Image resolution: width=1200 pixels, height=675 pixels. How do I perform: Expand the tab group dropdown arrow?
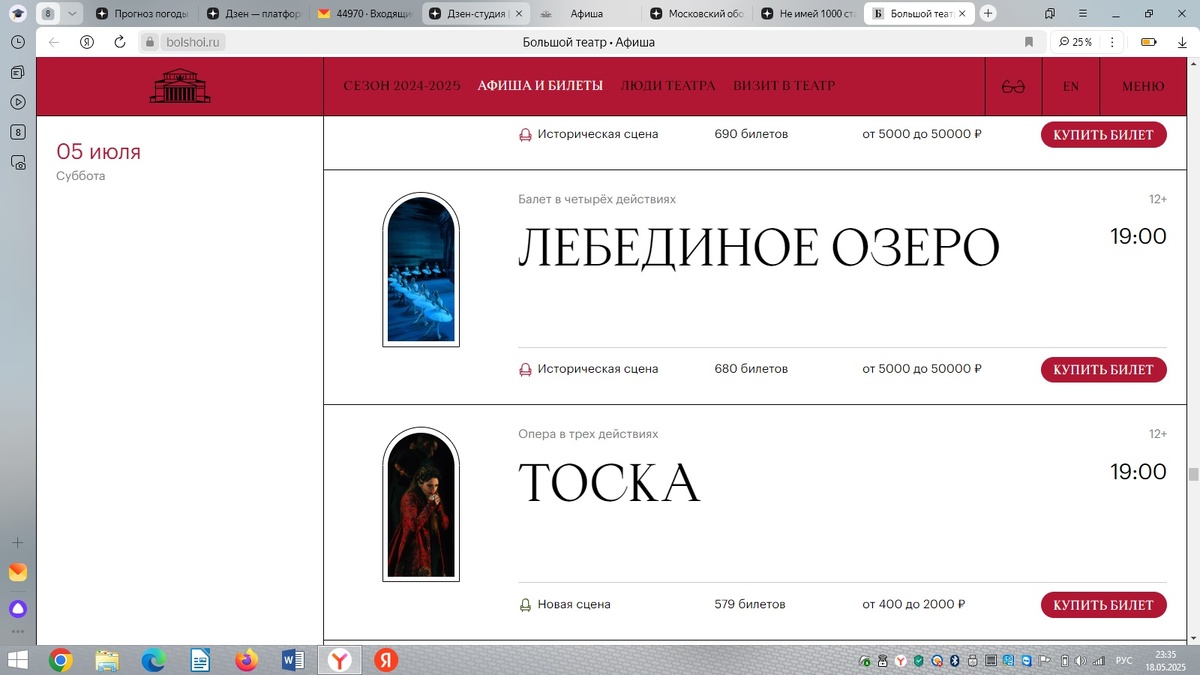click(x=72, y=14)
